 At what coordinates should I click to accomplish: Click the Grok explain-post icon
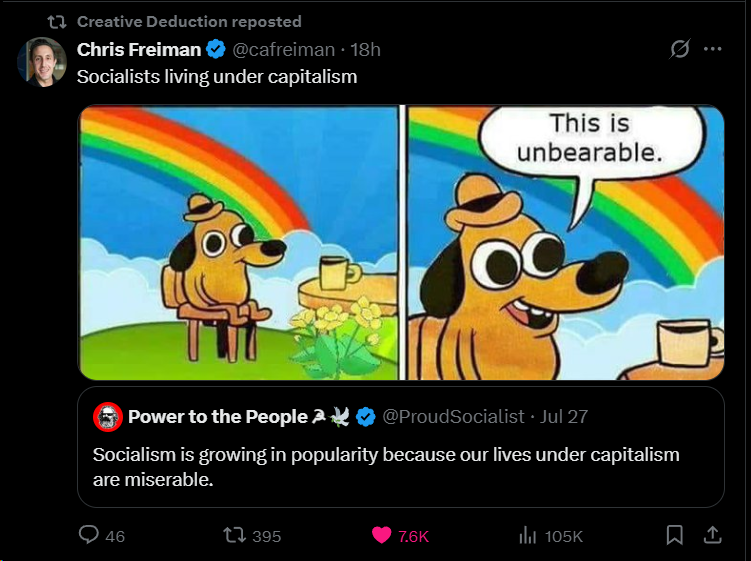[680, 50]
